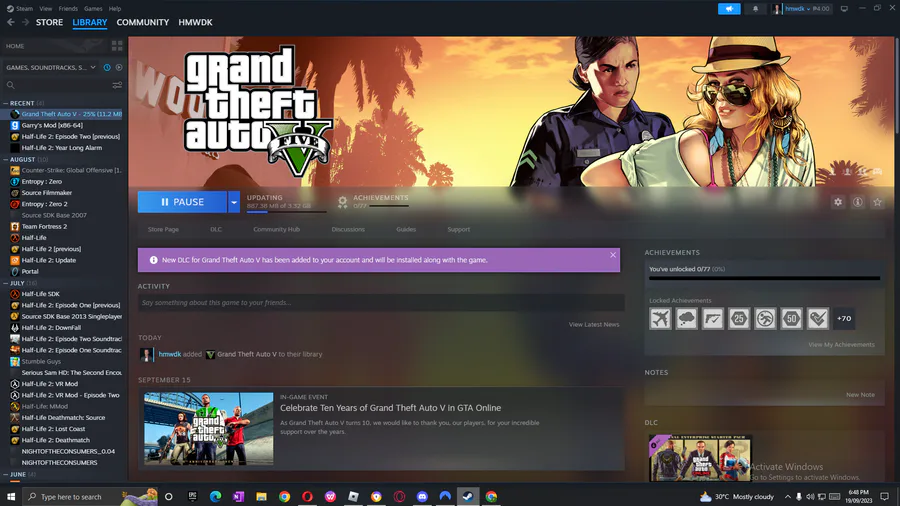Go forward with the right arrow
Viewport: 900px width, 506px height.
[x=25, y=22]
